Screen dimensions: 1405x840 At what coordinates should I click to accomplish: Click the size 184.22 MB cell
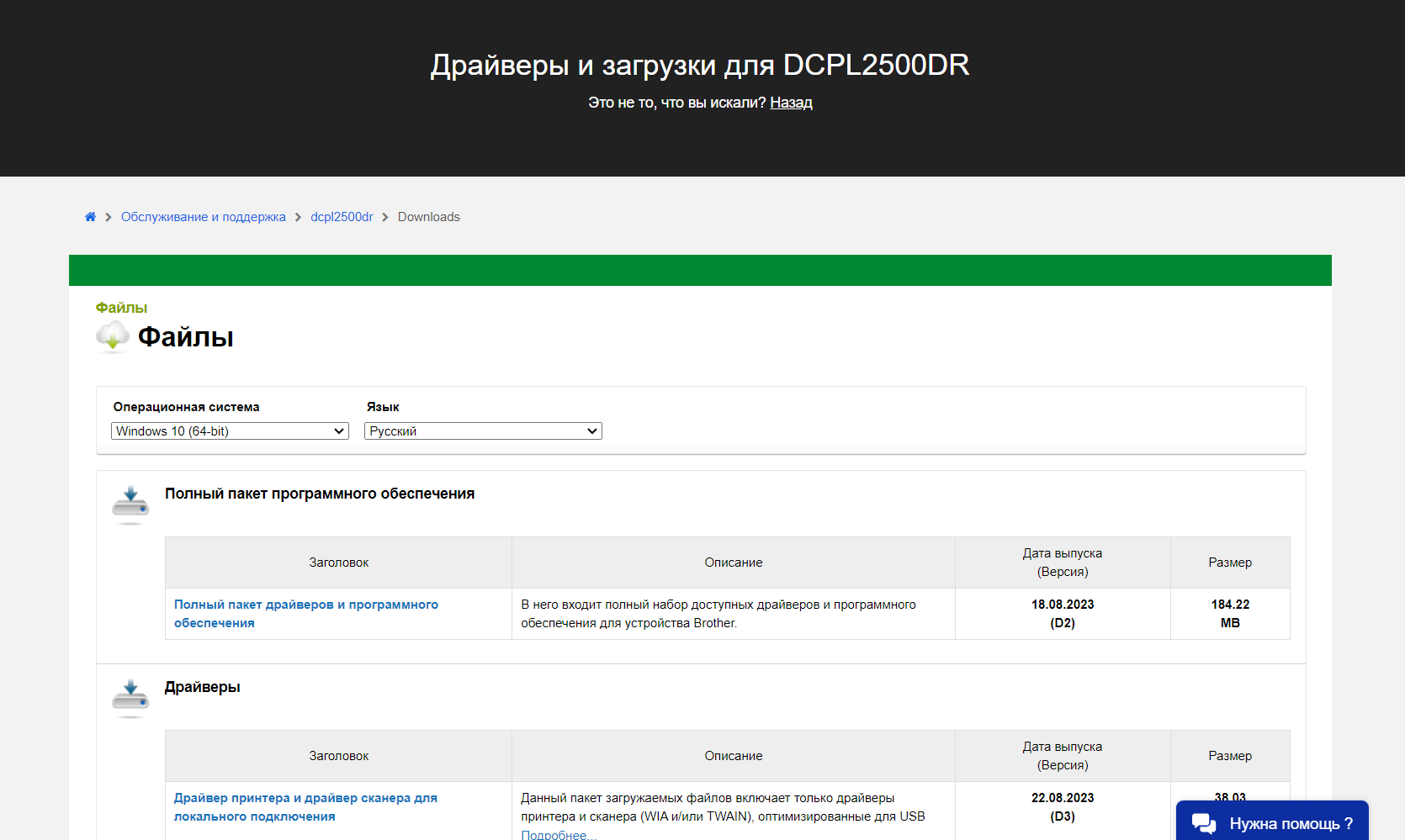pos(1230,614)
